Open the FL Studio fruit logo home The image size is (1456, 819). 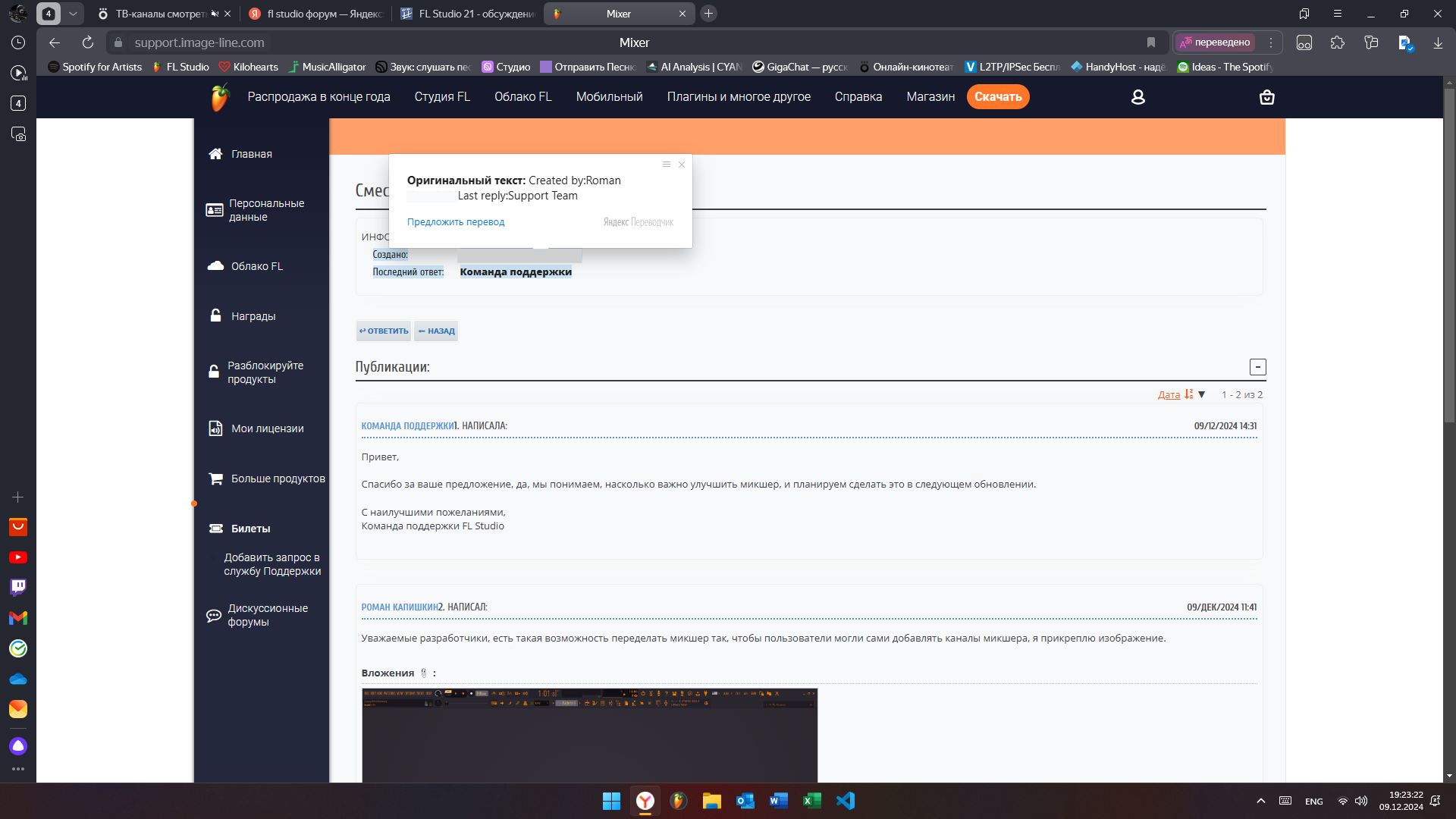[x=219, y=97]
